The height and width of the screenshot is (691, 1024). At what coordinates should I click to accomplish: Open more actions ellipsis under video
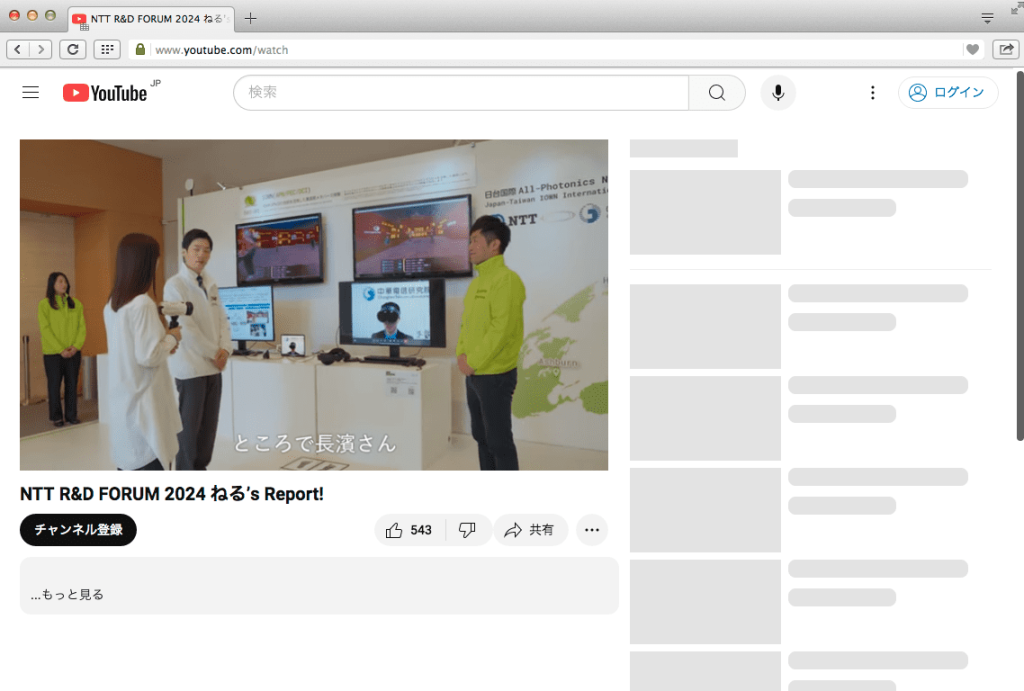pos(592,530)
